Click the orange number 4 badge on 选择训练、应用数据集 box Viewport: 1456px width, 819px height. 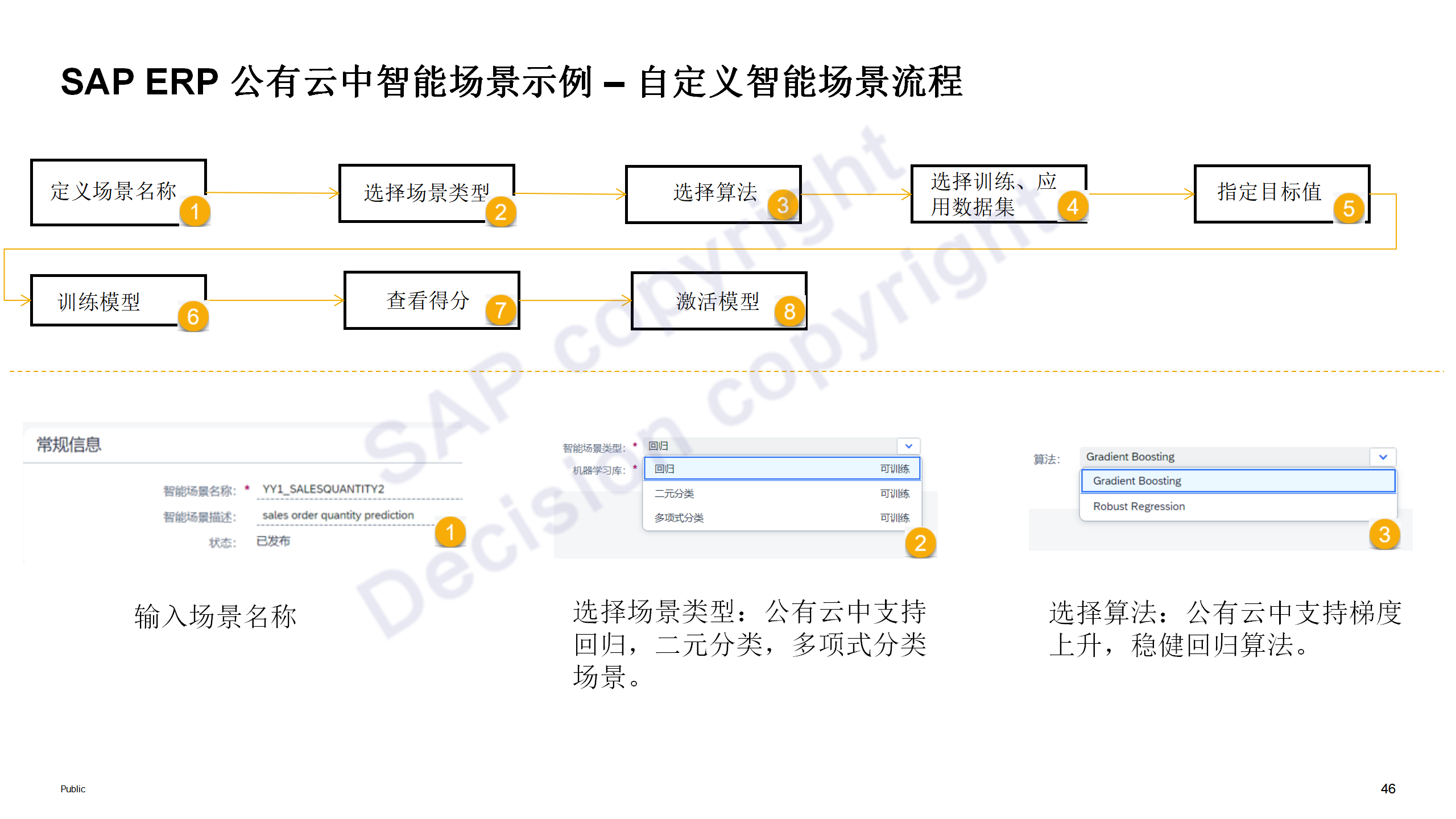pos(1073,206)
